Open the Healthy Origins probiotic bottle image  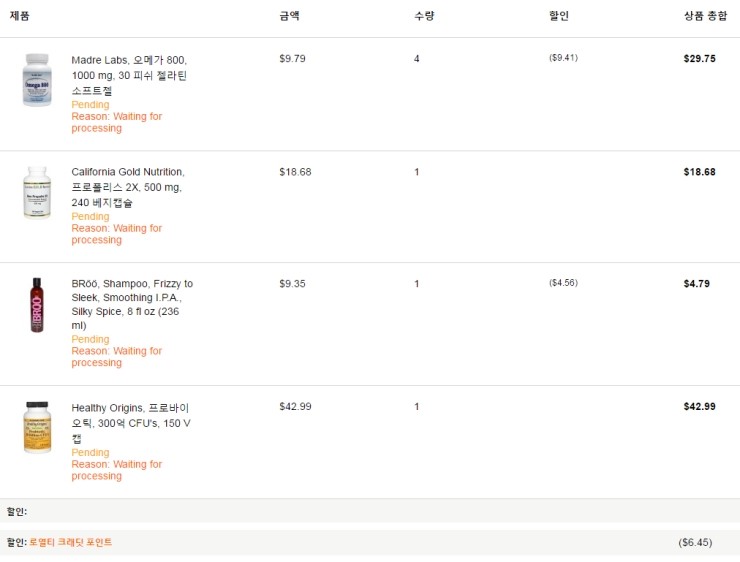pyautogui.click(x=37, y=428)
